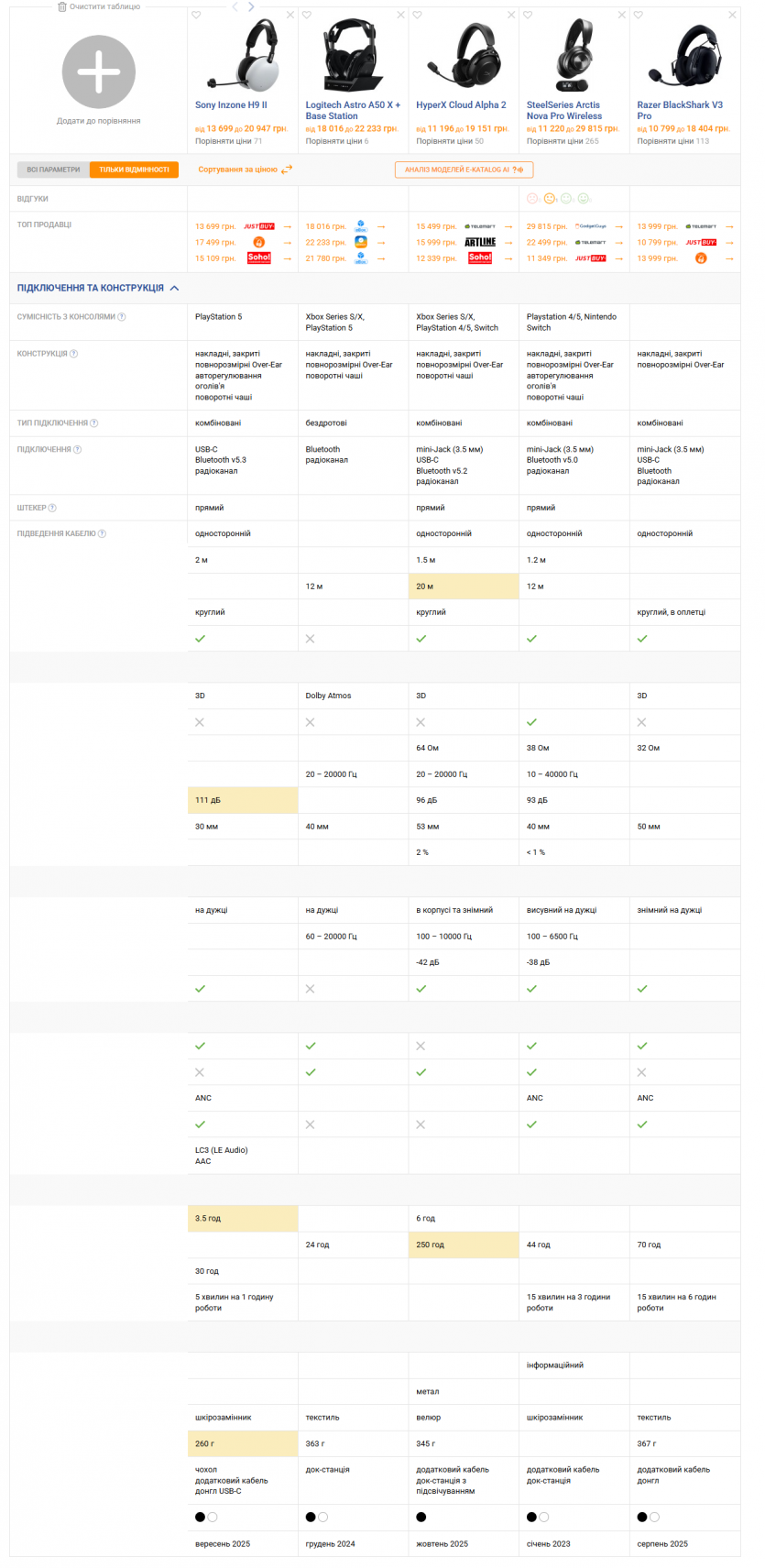
Task: Click the HyperX Cloud Alpha 2 product image
Action: tap(463, 57)
